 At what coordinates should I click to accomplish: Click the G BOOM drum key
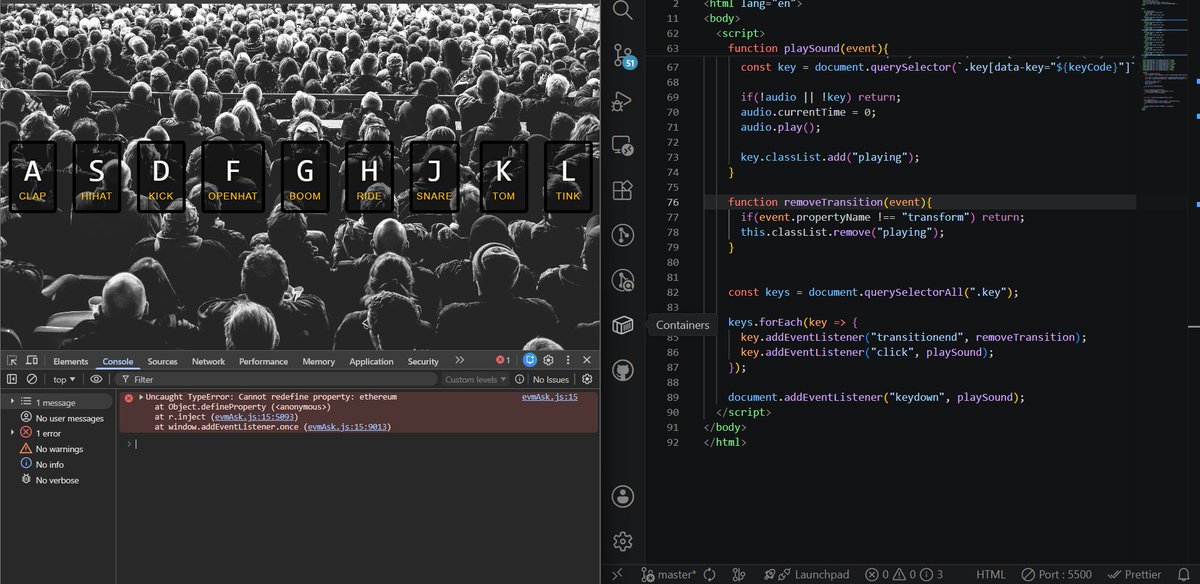tap(304, 177)
